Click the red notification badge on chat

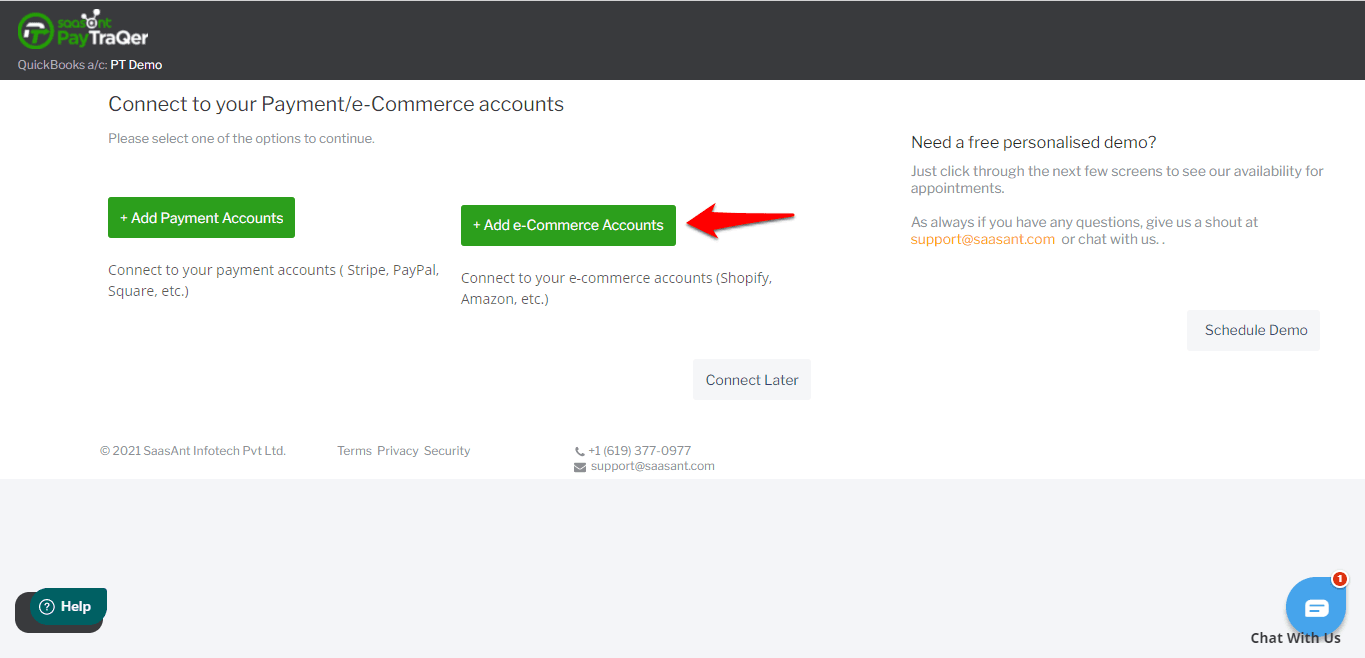click(x=1339, y=579)
